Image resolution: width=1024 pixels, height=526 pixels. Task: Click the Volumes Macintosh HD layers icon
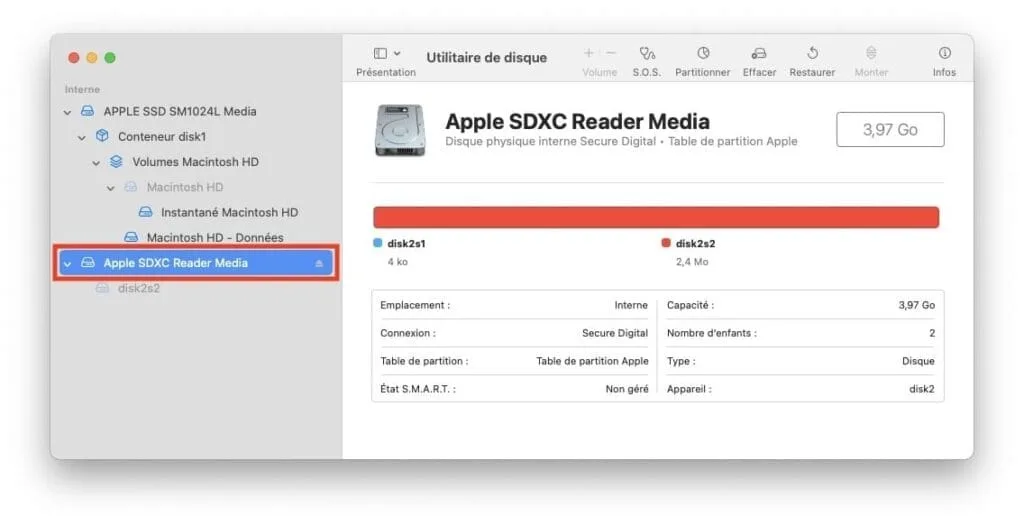(x=116, y=161)
